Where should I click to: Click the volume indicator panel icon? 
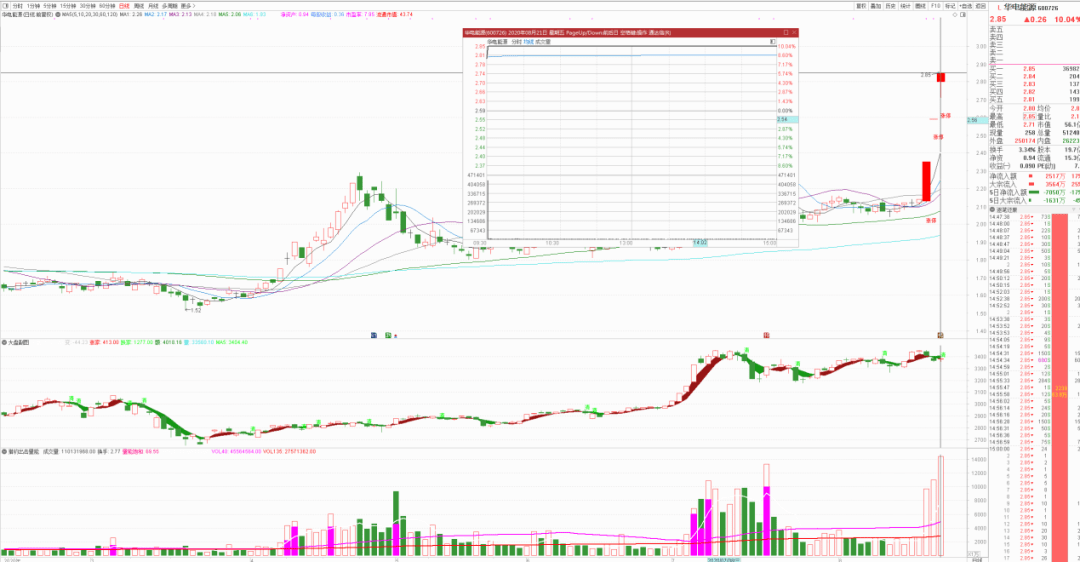click(4, 451)
